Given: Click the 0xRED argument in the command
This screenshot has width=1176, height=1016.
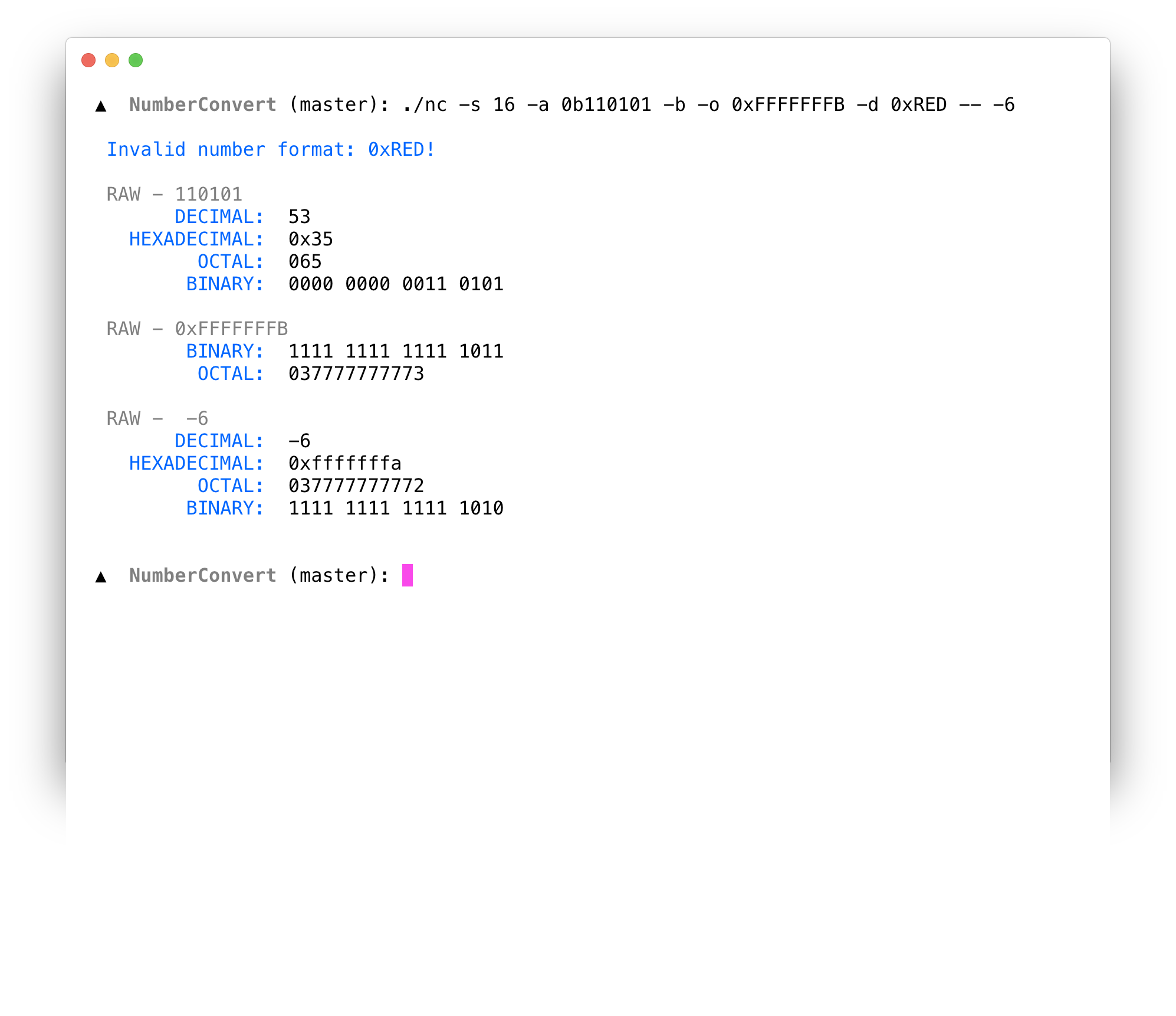Looking at the screenshot, I should pos(918,105).
